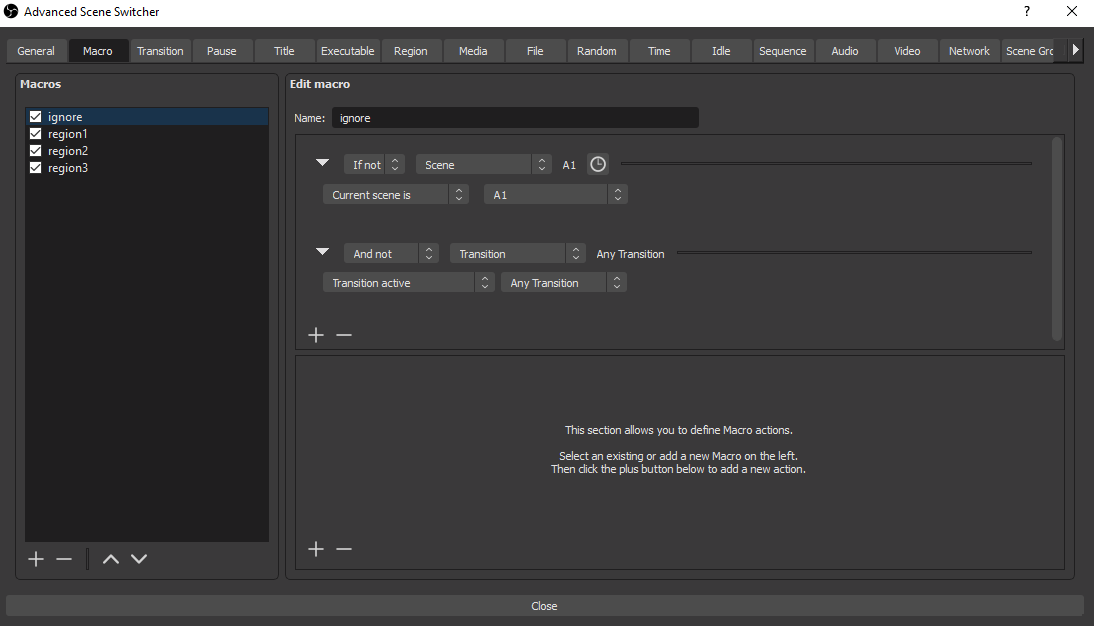Viewport: 1094px width, 626px height.
Task: Open the help question mark
Action: 1027,11
